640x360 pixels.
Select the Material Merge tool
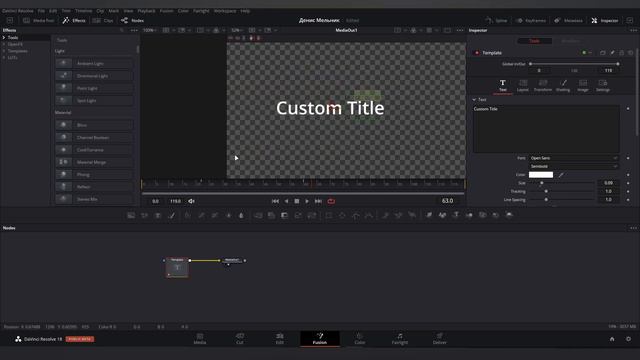click(94, 162)
